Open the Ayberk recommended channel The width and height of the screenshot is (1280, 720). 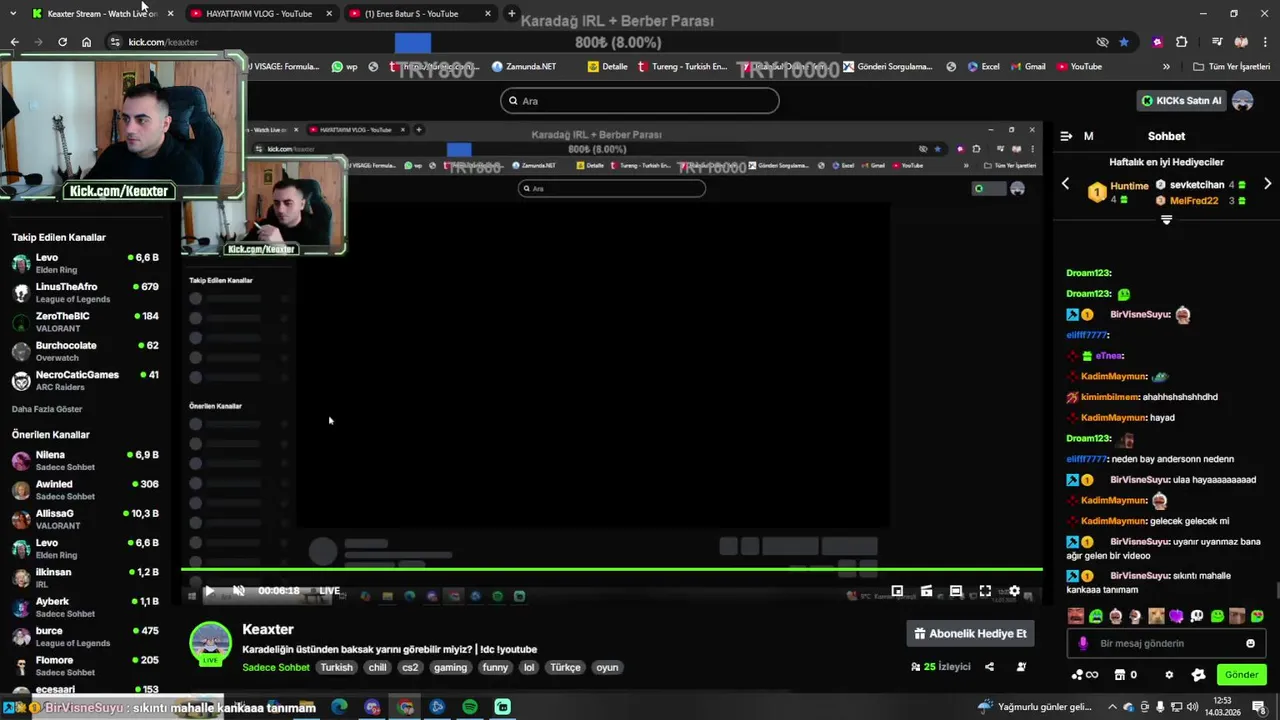[x=86, y=607]
